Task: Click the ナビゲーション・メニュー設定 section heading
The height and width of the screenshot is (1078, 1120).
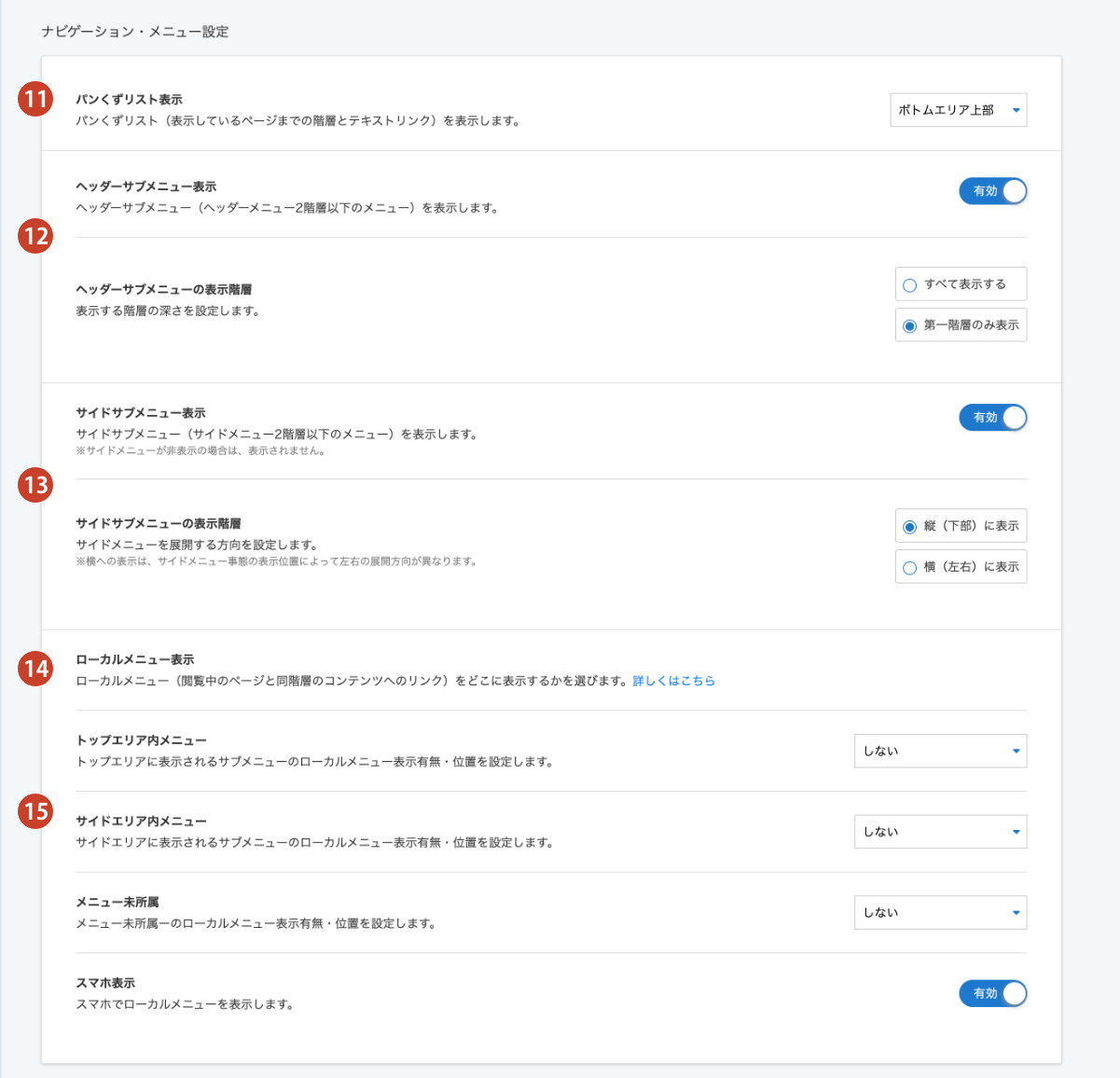Action: click(135, 32)
